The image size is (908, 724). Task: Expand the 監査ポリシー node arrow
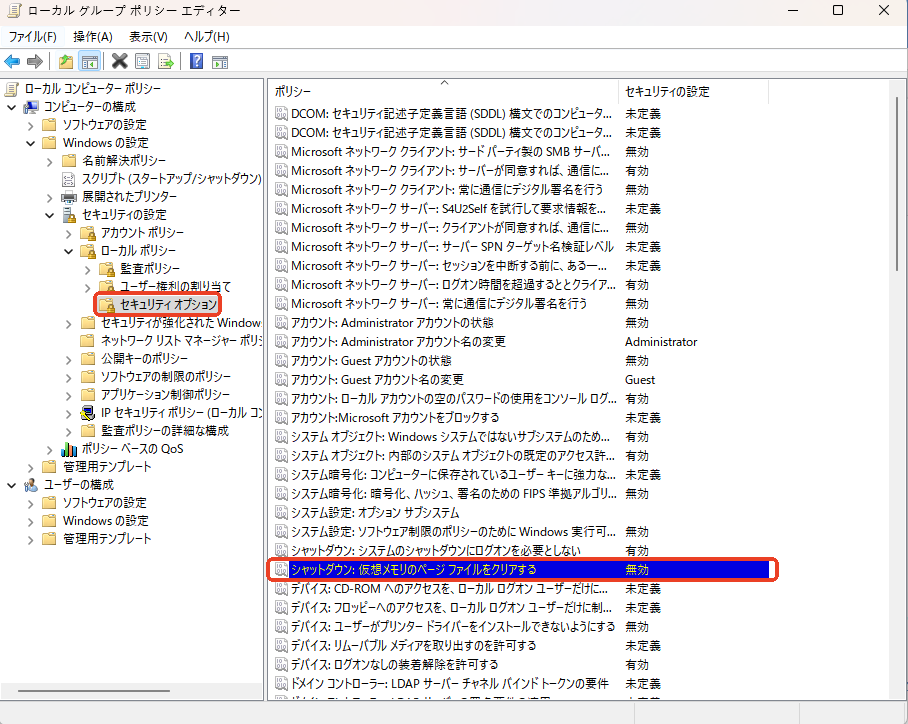tap(87, 269)
